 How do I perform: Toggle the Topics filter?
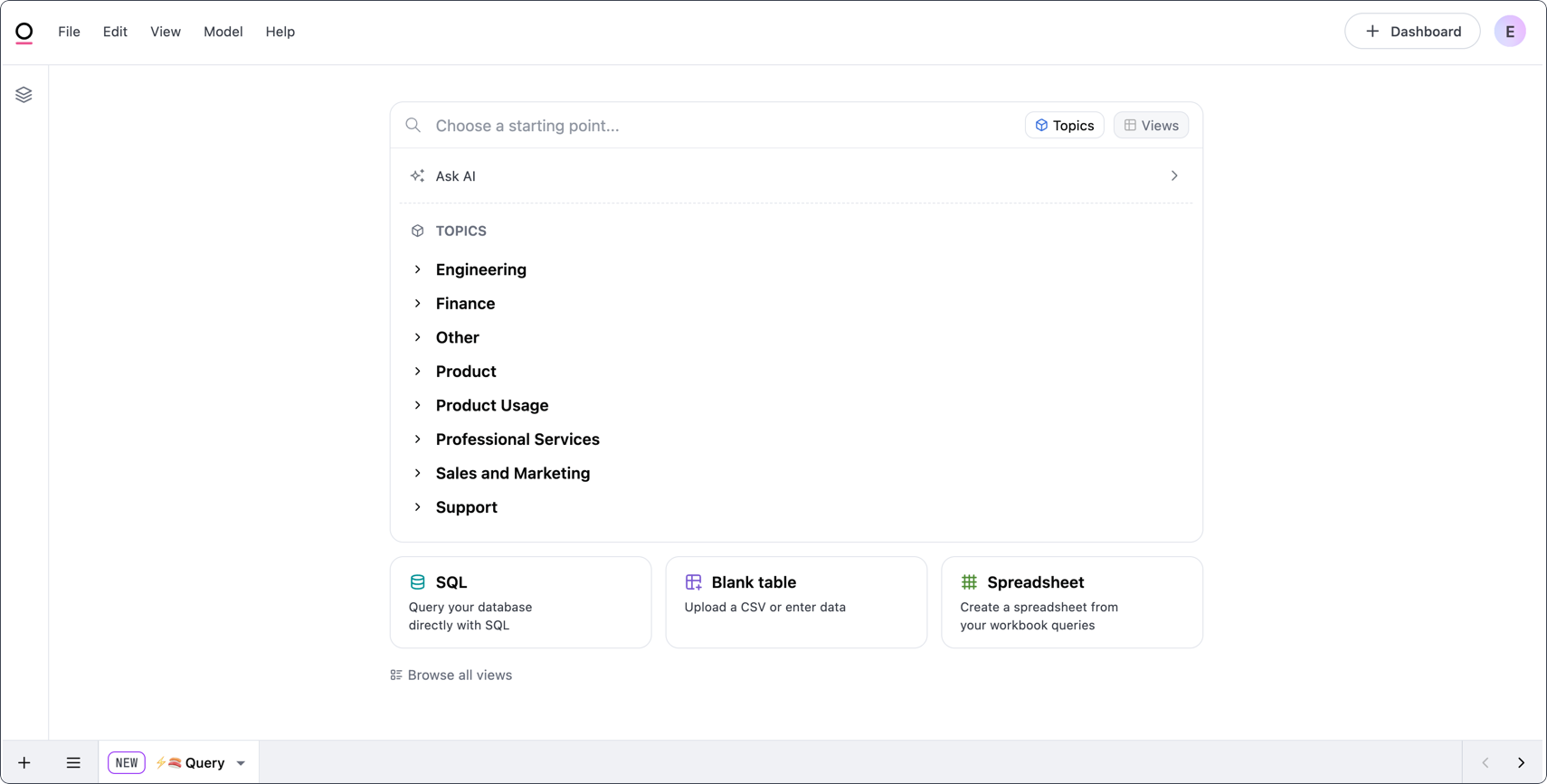(x=1064, y=126)
